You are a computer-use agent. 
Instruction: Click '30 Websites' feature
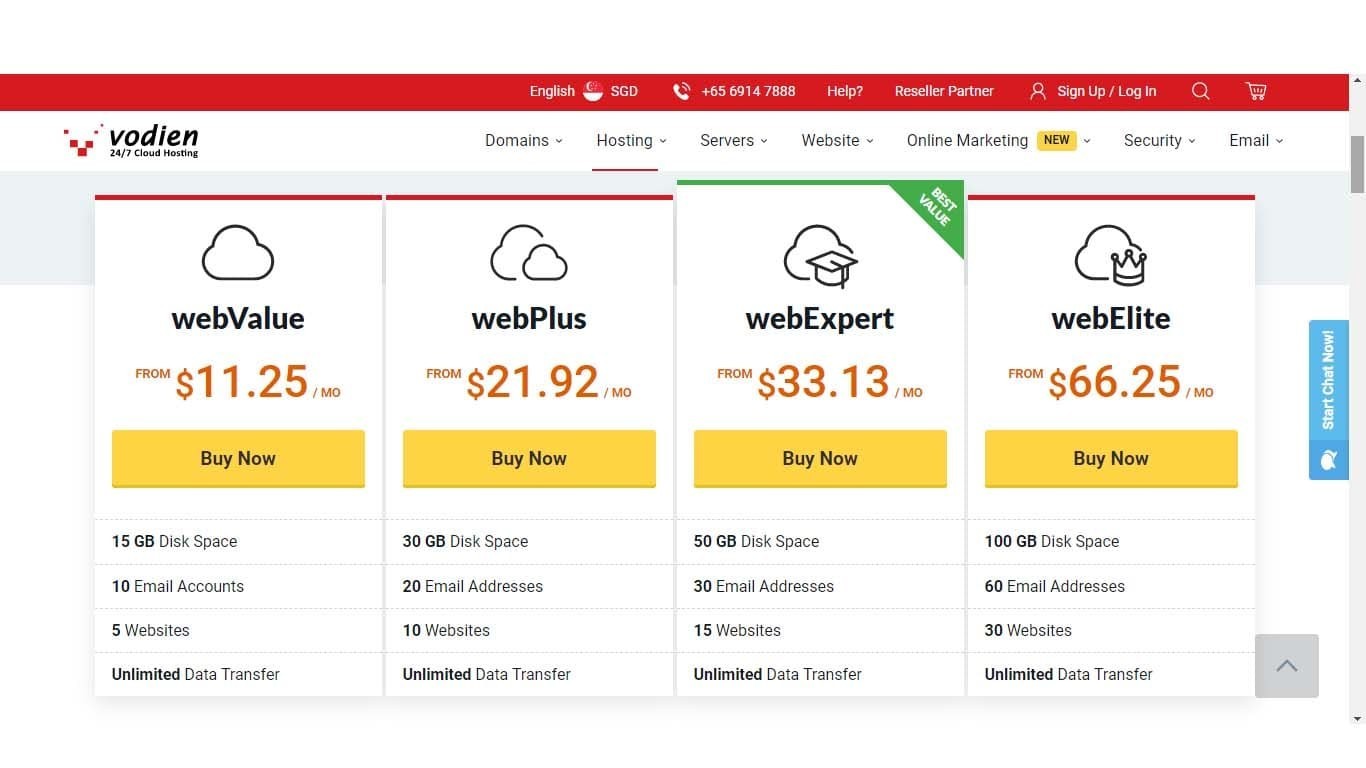point(1029,631)
